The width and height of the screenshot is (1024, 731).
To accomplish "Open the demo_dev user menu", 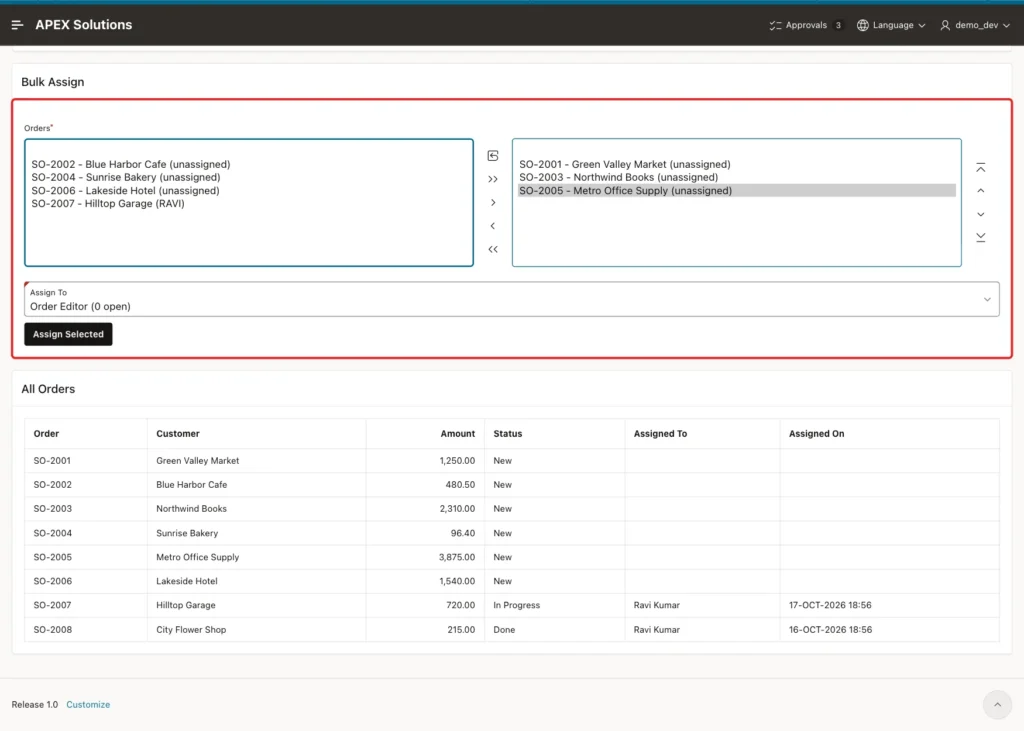I will pos(975,25).
